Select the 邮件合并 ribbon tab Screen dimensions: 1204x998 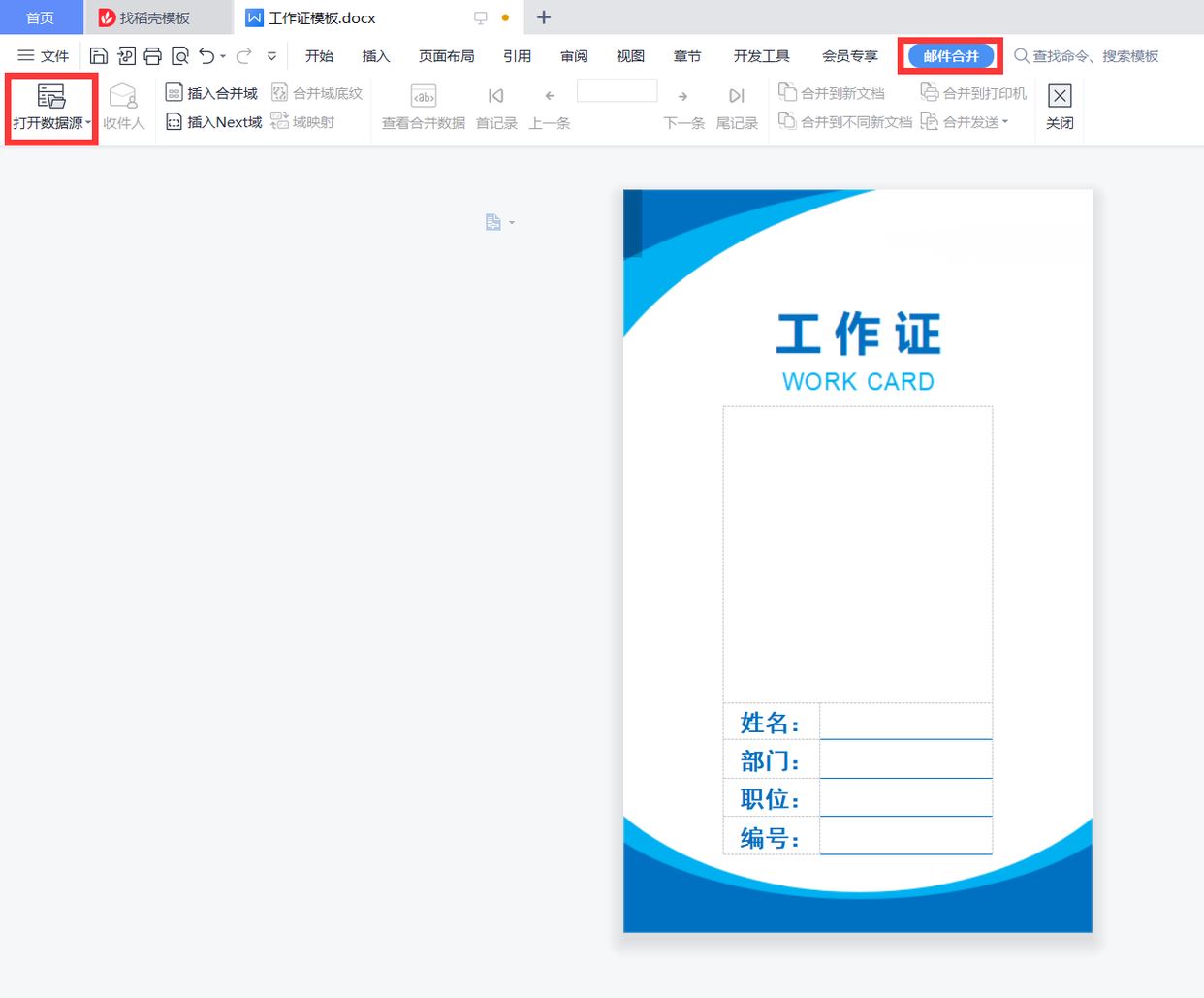(x=951, y=56)
